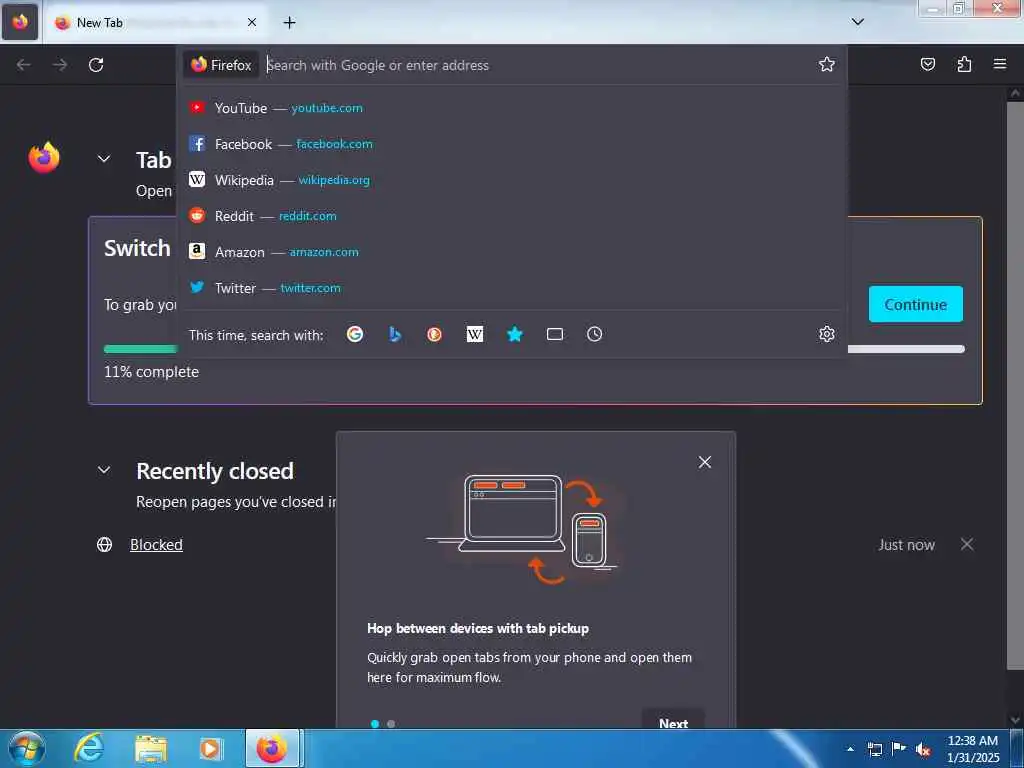Select the YouTube suggestion row
This screenshot has width=1024, height=768.
coord(512,108)
